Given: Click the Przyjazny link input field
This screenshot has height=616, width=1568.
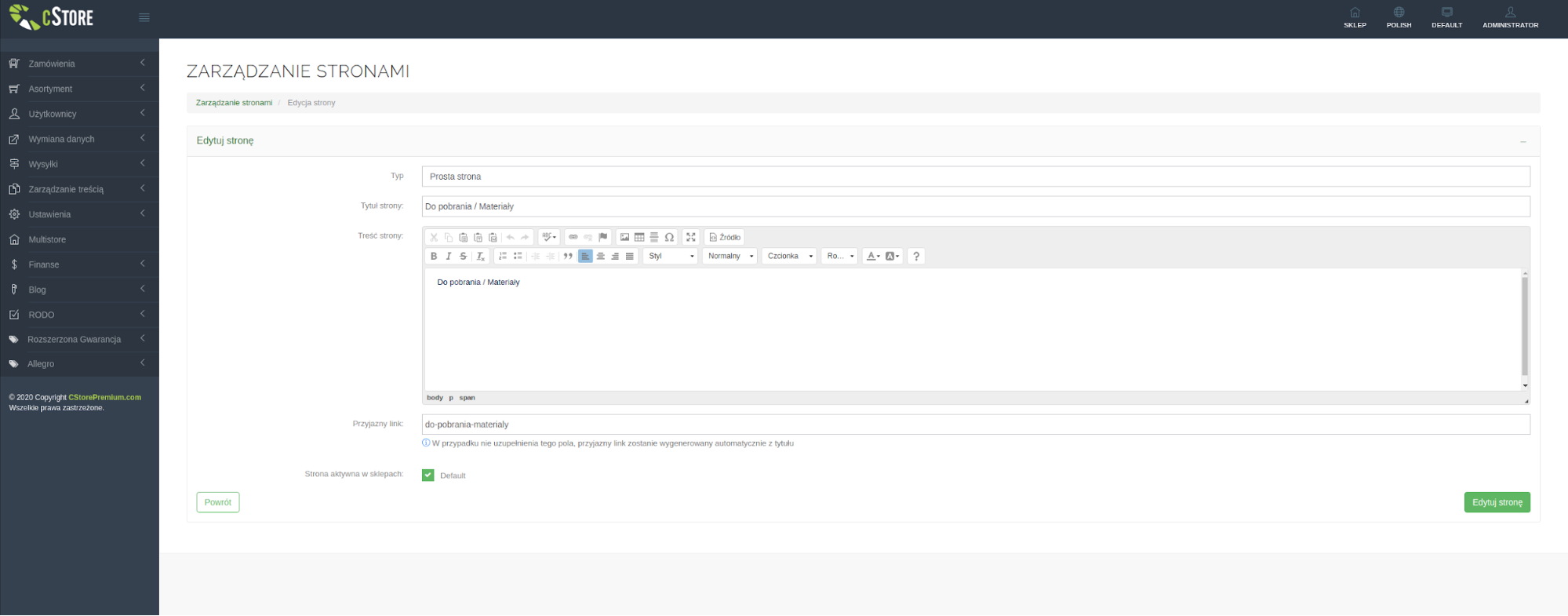Looking at the screenshot, I should pos(976,425).
